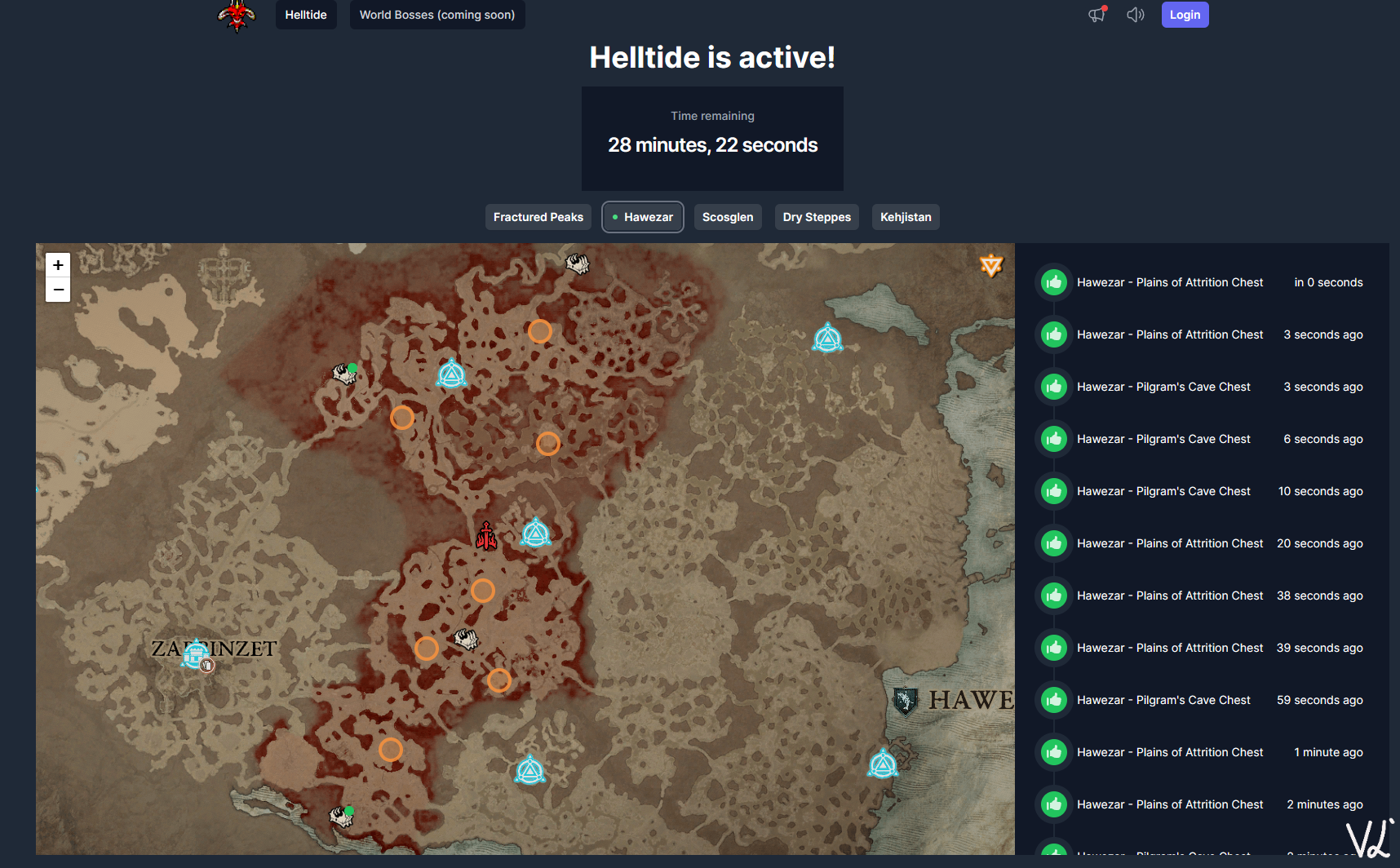
Task: Select the waypoint near Hawezar coast bottom right
Action: point(883,764)
